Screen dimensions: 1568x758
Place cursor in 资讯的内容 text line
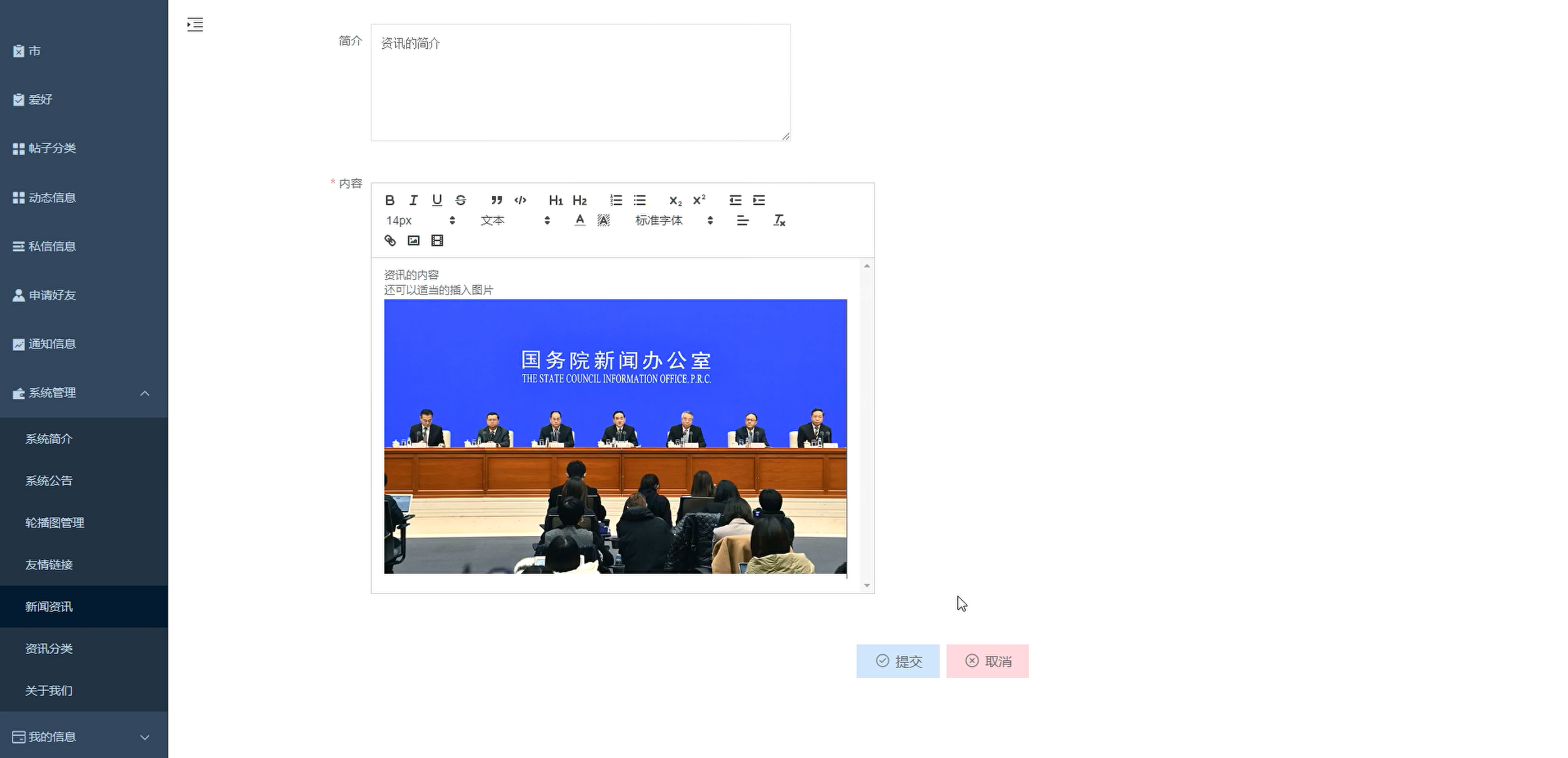tap(412, 275)
